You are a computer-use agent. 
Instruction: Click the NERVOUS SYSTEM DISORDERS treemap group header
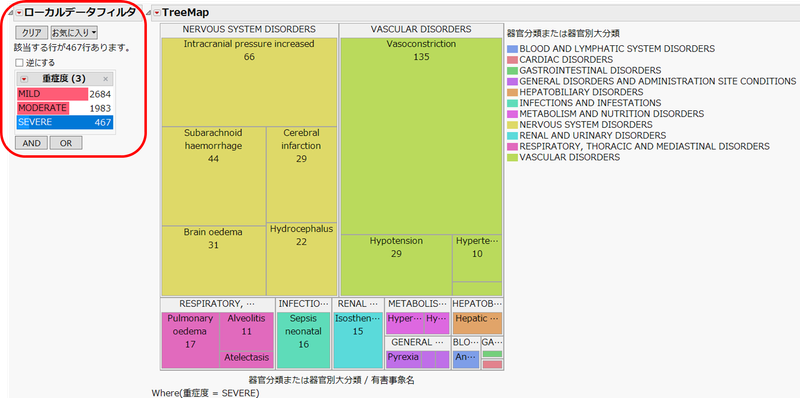click(249, 30)
